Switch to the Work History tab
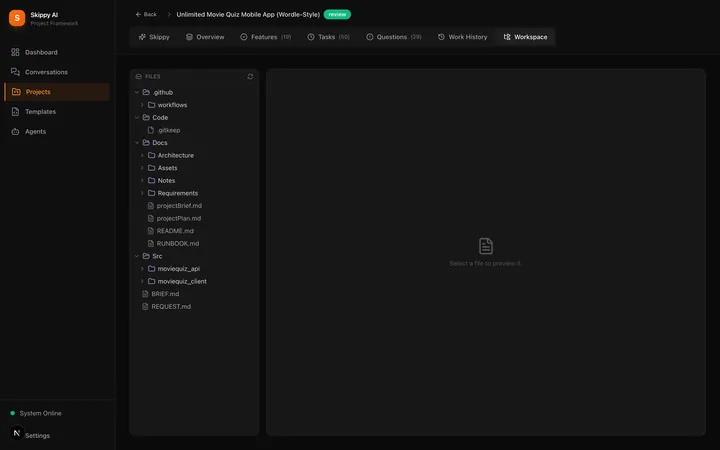This screenshot has height=450, width=720. (x=462, y=37)
